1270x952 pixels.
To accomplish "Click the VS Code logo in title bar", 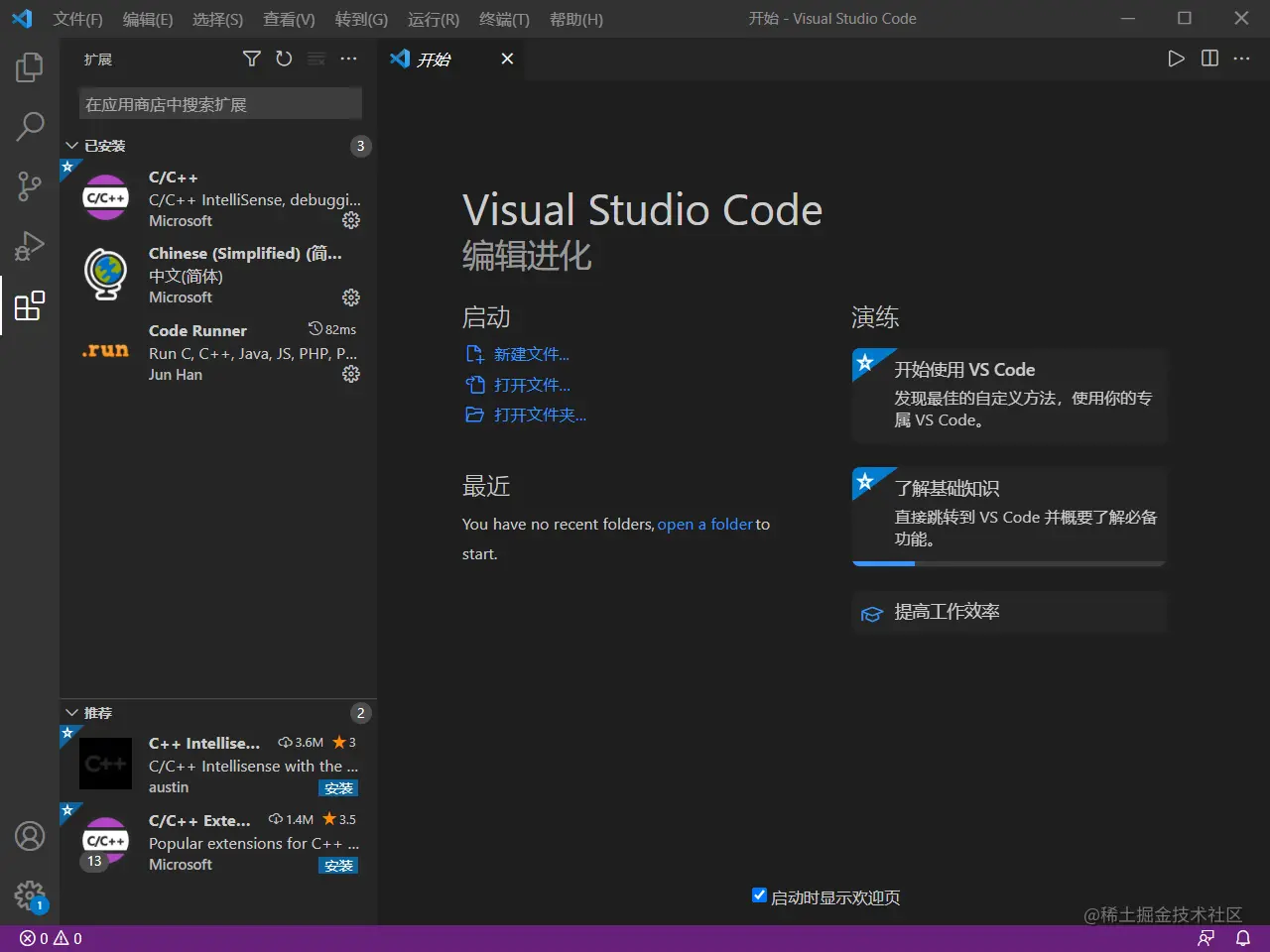I will 22,19.
